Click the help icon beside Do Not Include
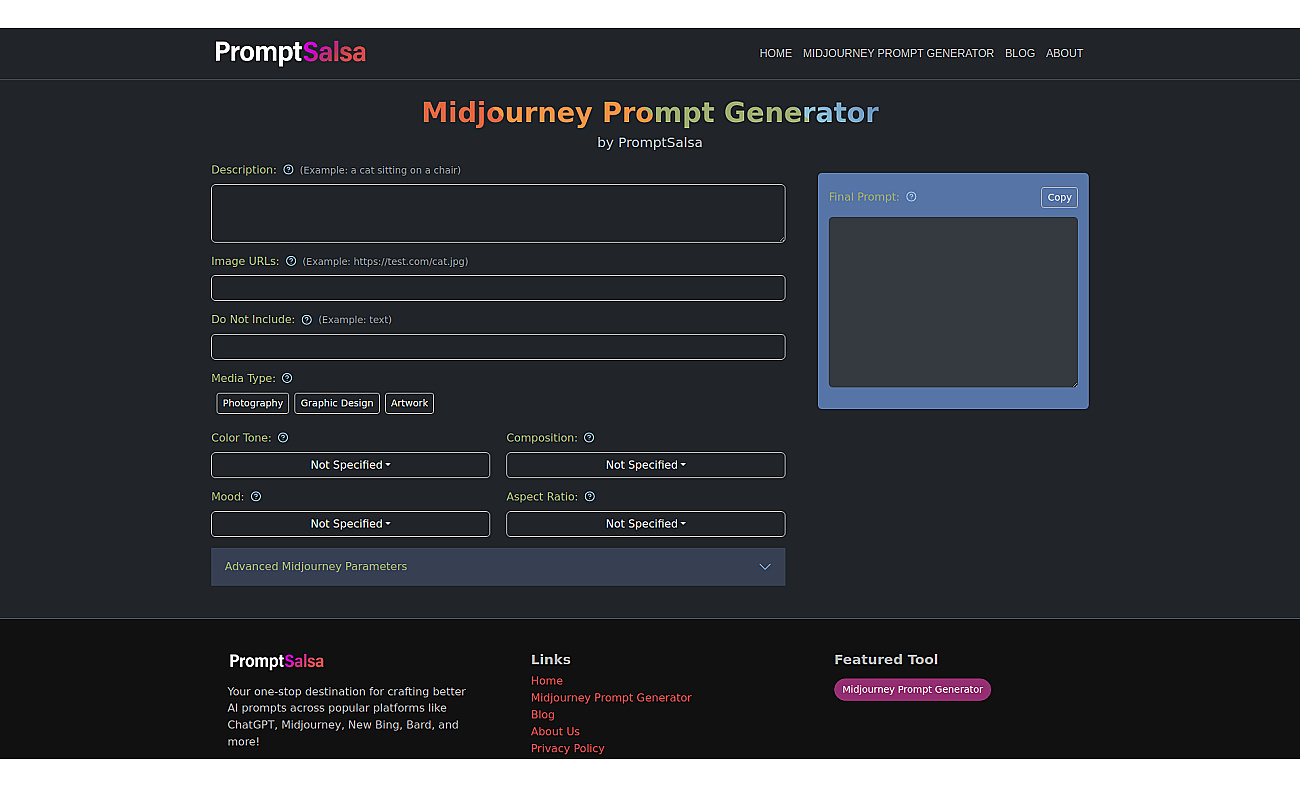This screenshot has width=1300, height=788. tap(307, 320)
